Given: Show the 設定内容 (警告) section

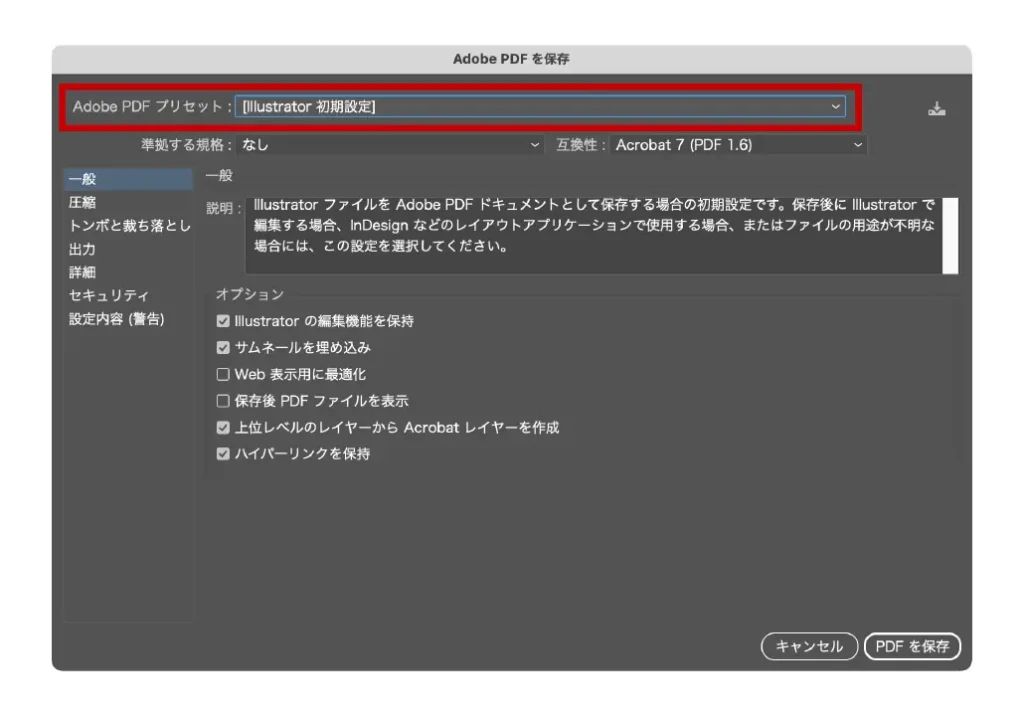Looking at the screenshot, I should (x=116, y=319).
